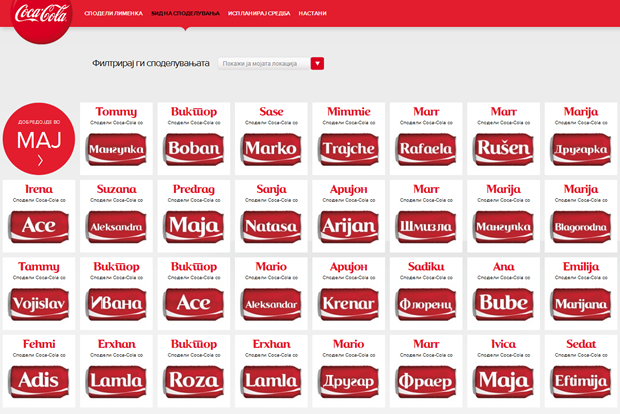
Task: Open Sanja's Natasa can card
Action: (271, 216)
